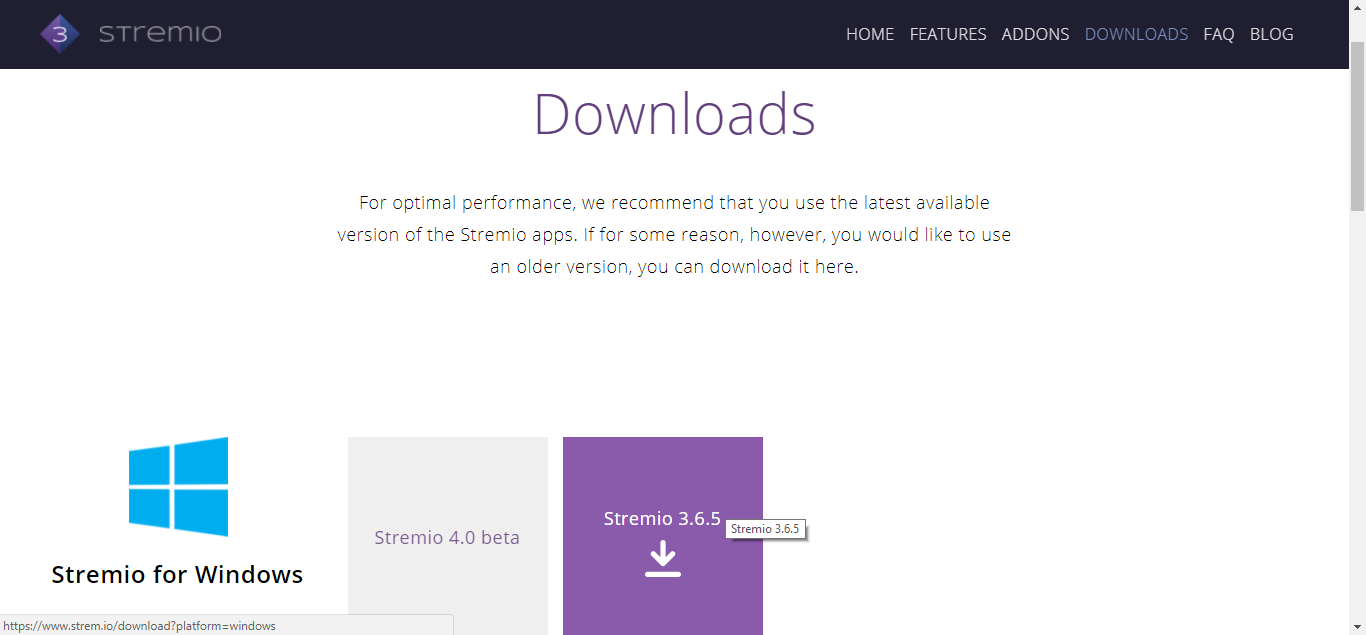Visit the BLOG link in the navigation

coord(1272,34)
